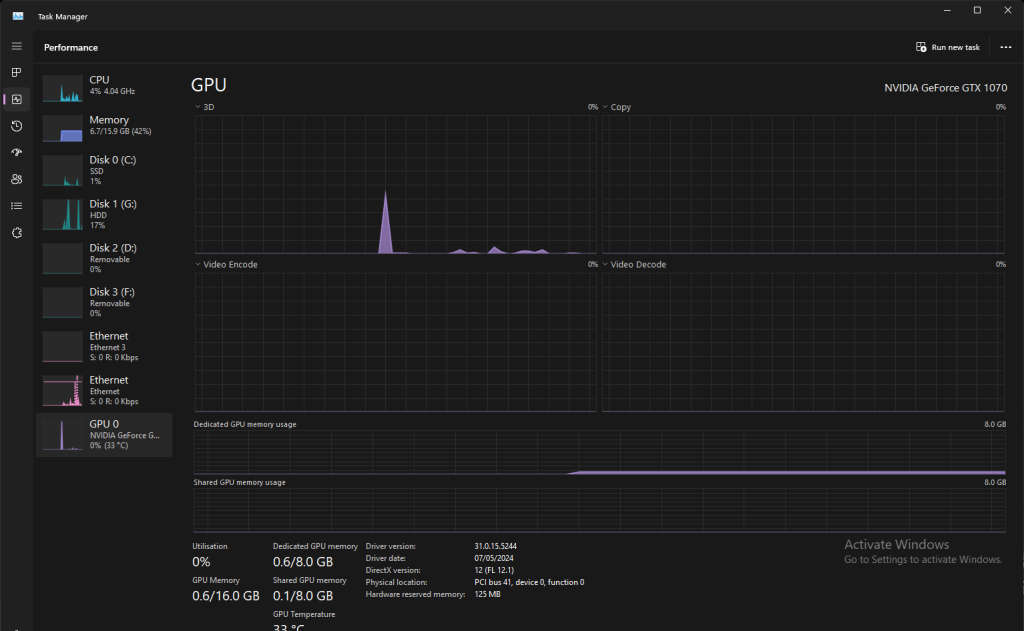1024x631 pixels.
Task: Open App history page icon
Action: (x=16, y=126)
